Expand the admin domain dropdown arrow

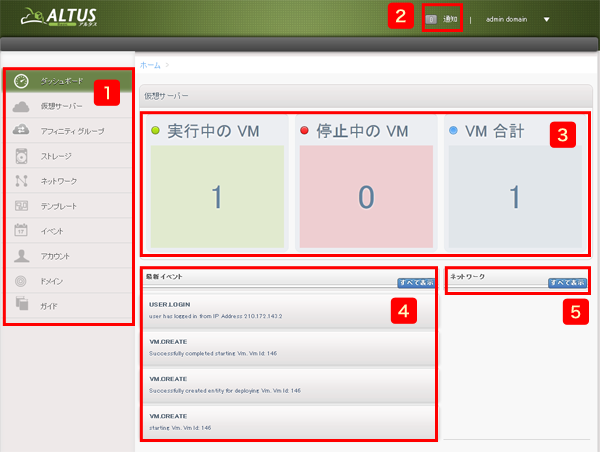tap(546, 19)
